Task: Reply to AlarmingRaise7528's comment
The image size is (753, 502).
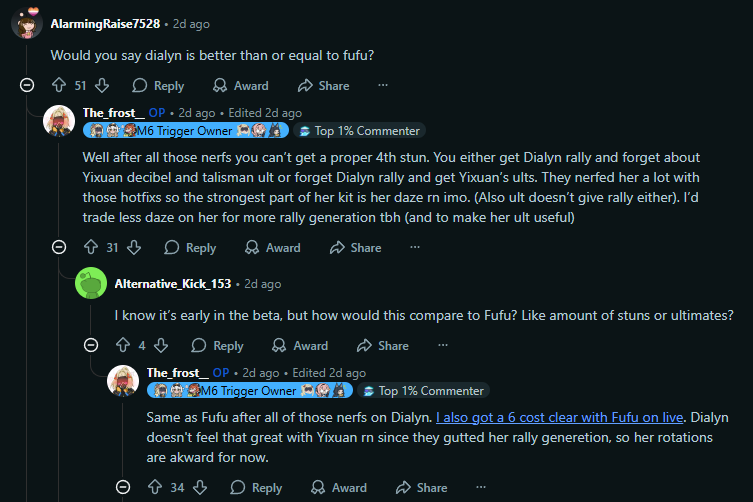Action: click(158, 86)
